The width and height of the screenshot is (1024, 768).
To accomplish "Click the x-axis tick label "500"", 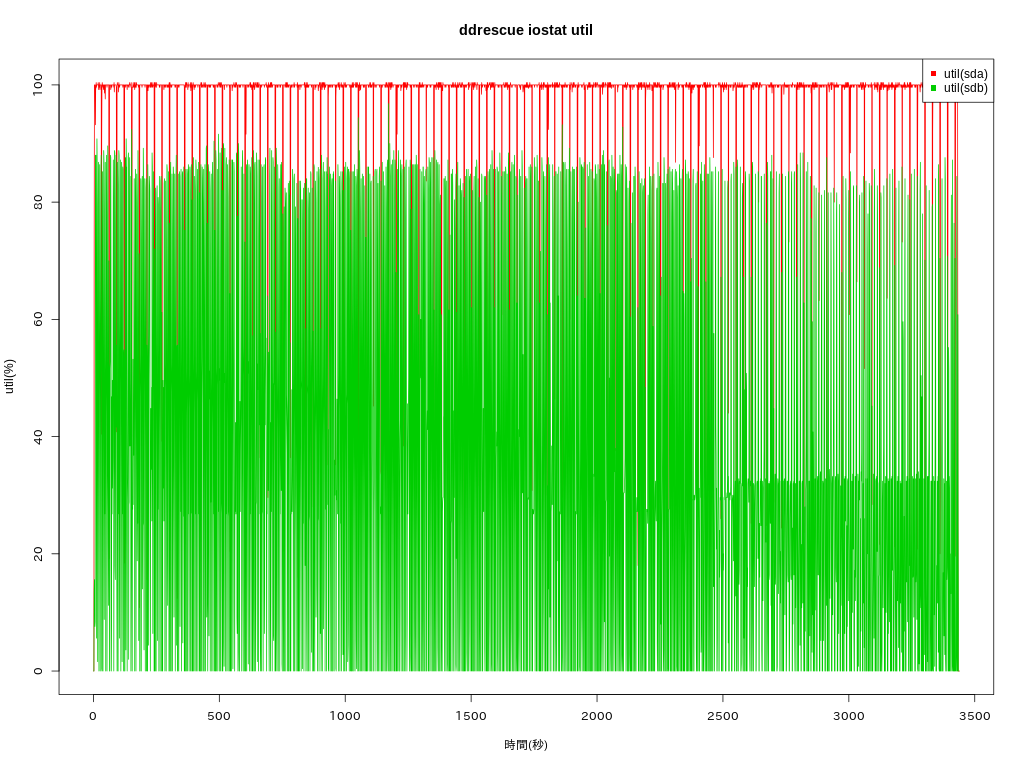I will [219, 716].
